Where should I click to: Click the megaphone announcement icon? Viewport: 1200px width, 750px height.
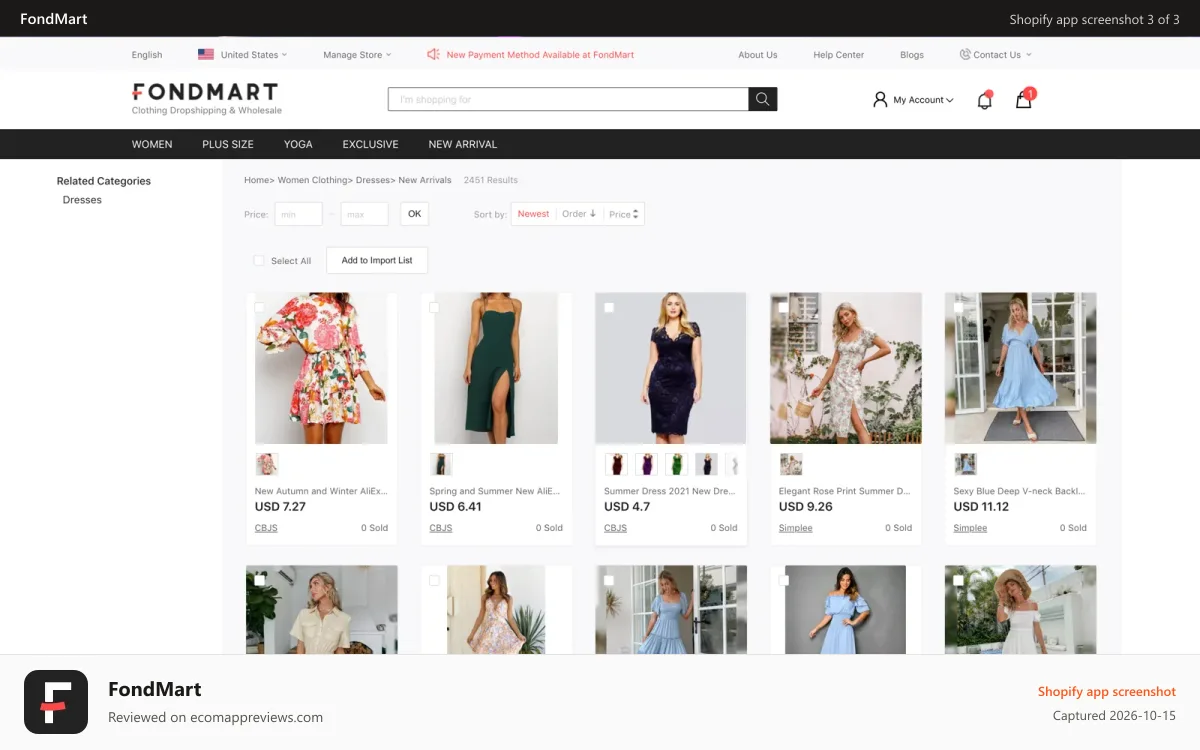coord(433,55)
